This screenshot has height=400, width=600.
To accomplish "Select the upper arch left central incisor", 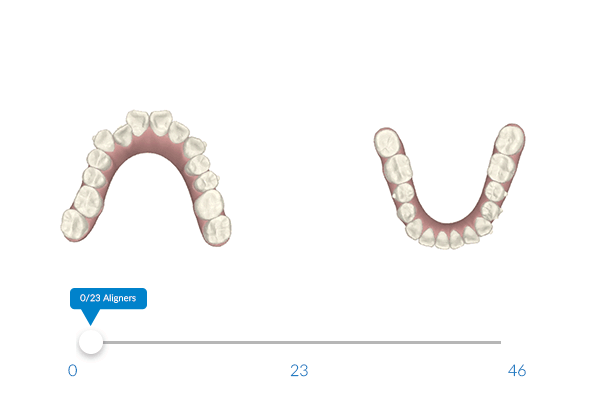I will click(137, 122).
